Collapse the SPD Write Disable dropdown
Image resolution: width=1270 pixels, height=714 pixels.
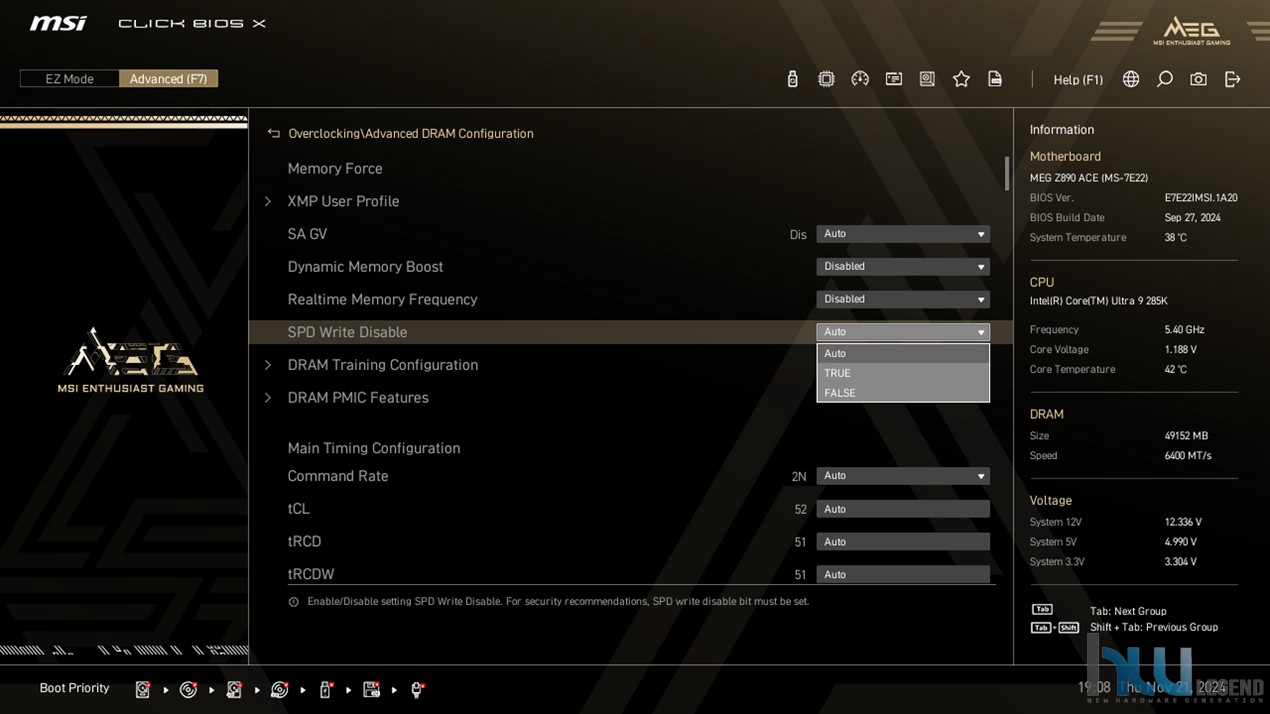[903, 332]
